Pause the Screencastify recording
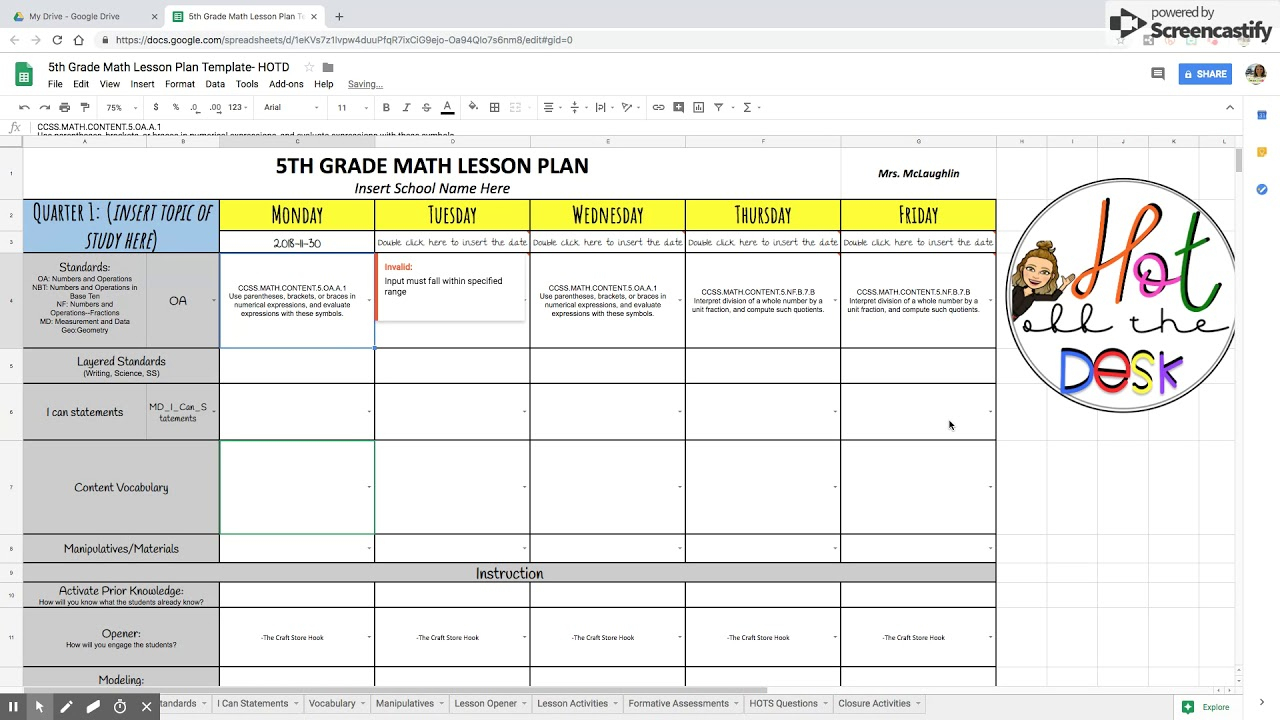The image size is (1280, 720). 13,707
